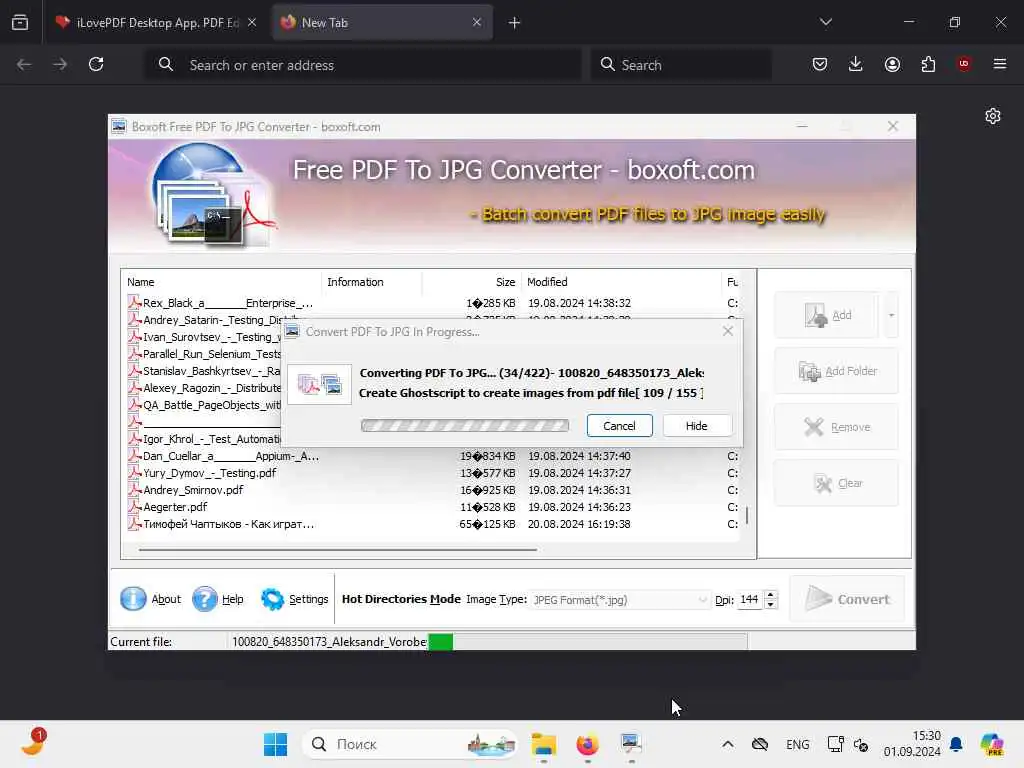This screenshot has width=1024, height=768.
Task: Close the Convert PDF To JPG progress dialog
Action: (728, 331)
